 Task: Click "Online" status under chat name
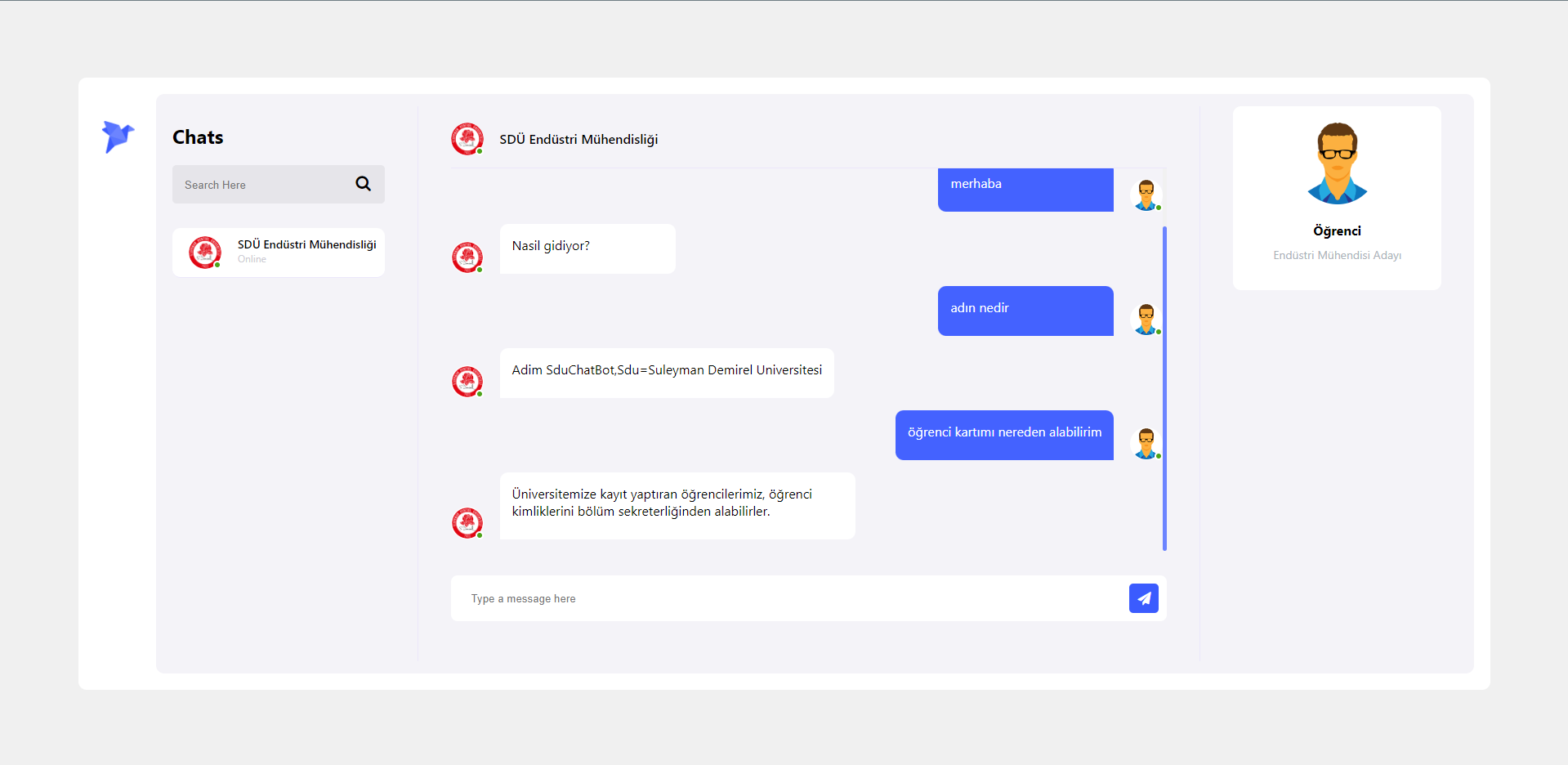252,259
